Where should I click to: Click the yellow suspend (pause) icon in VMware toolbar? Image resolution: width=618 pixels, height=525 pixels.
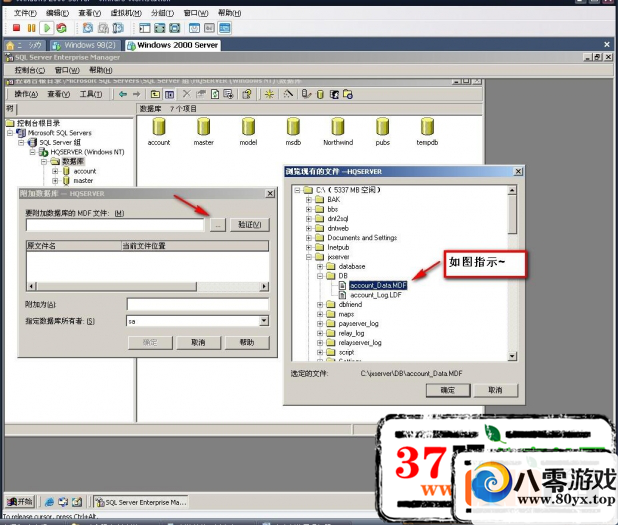click(31, 28)
